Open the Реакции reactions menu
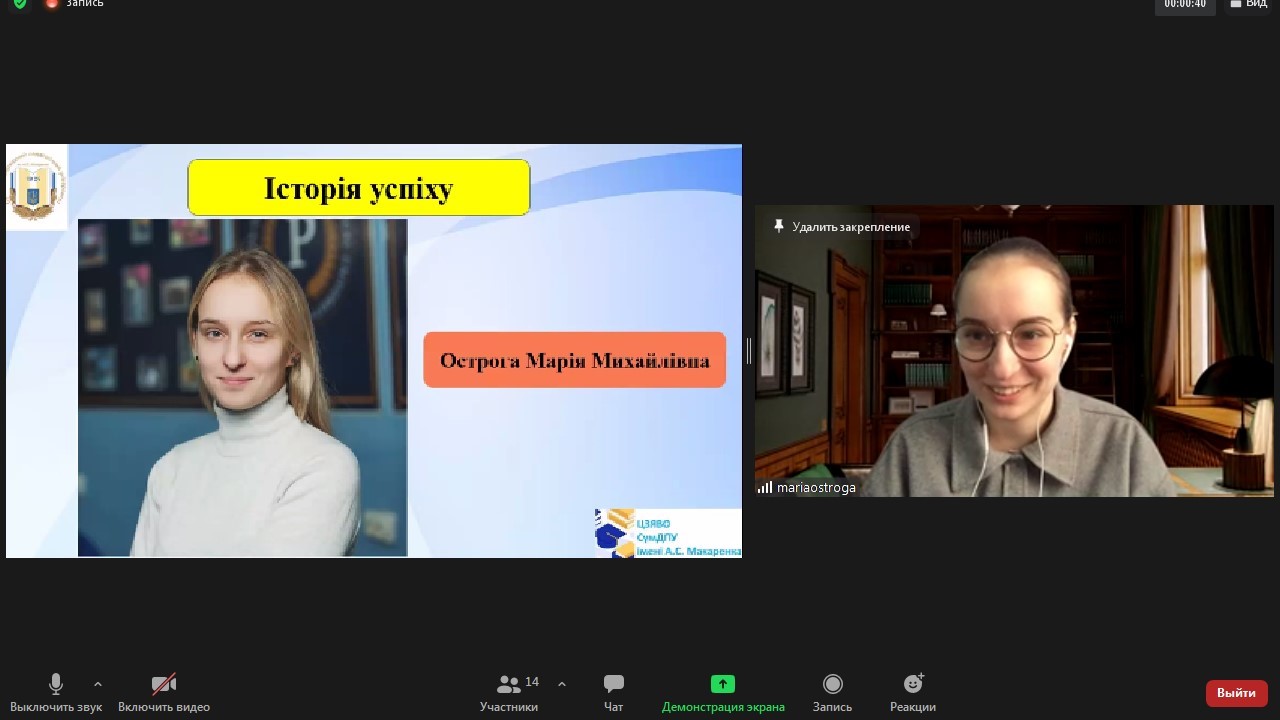This screenshot has width=1280, height=720. pyautogui.click(x=912, y=692)
